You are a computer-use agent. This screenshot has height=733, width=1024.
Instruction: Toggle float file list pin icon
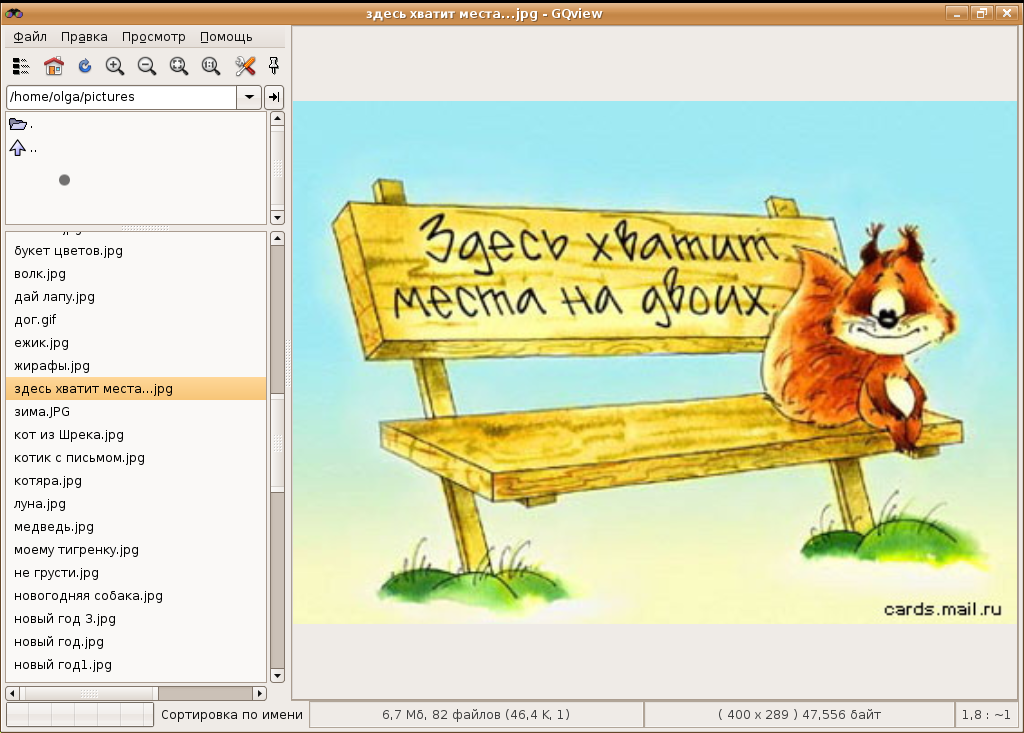[274, 66]
